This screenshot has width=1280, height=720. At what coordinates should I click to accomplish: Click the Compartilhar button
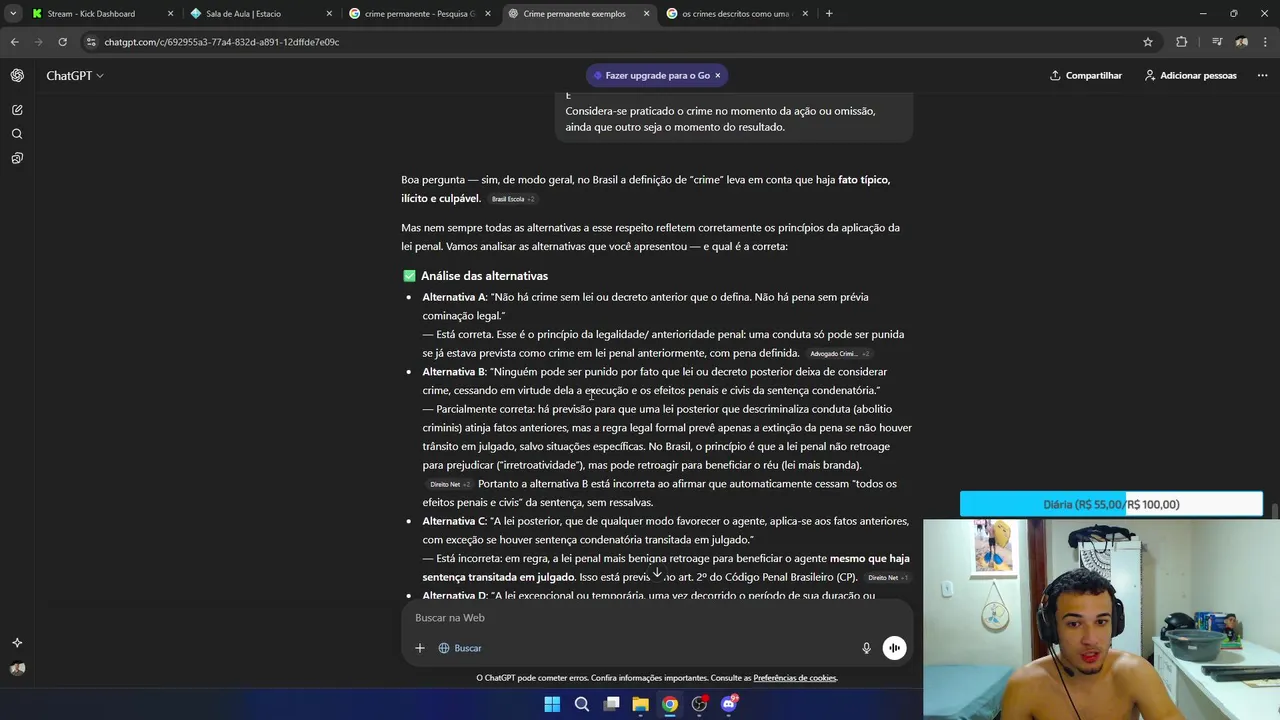(1086, 75)
